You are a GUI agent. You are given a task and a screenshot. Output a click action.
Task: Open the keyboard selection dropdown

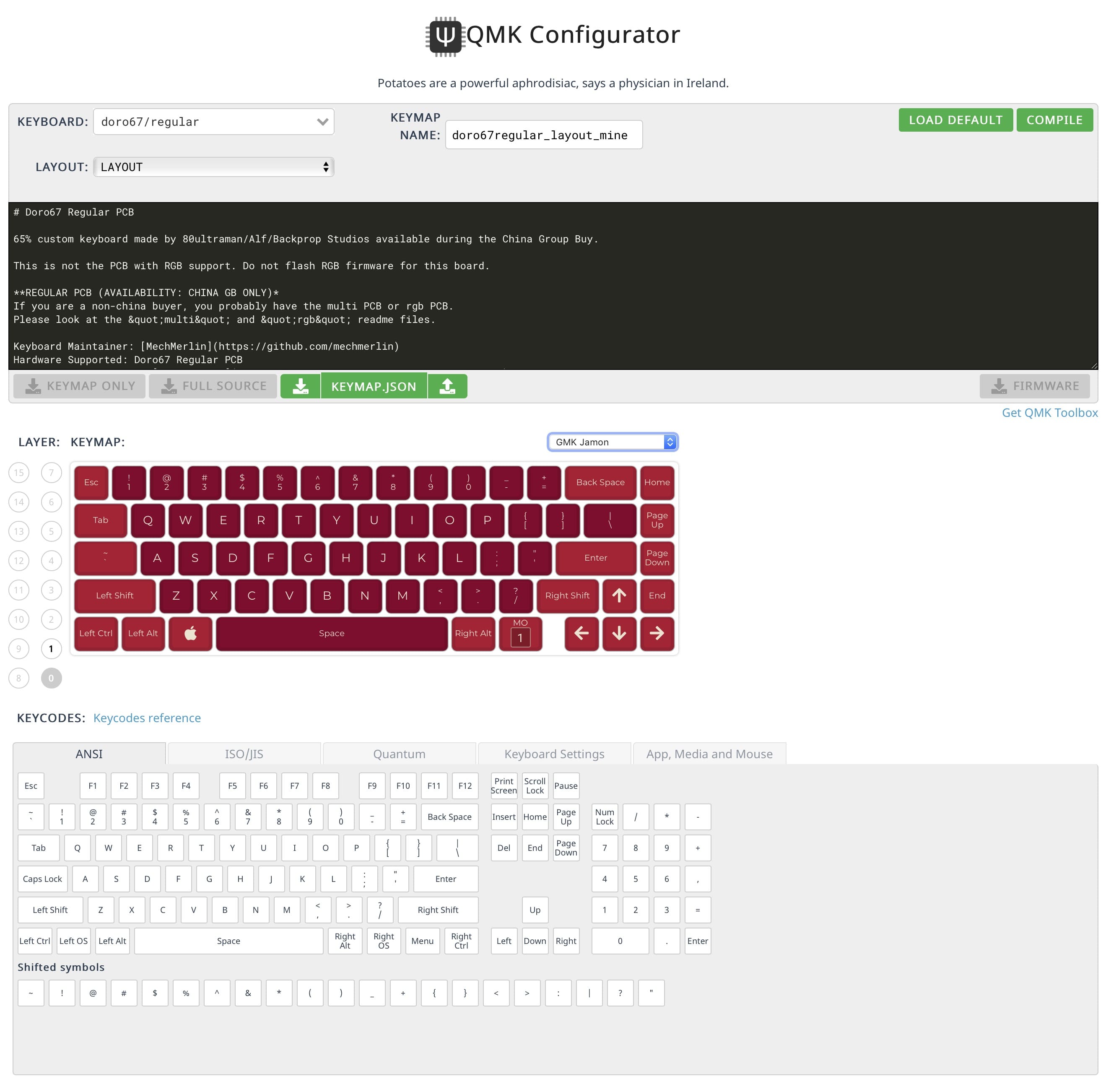(x=213, y=121)
